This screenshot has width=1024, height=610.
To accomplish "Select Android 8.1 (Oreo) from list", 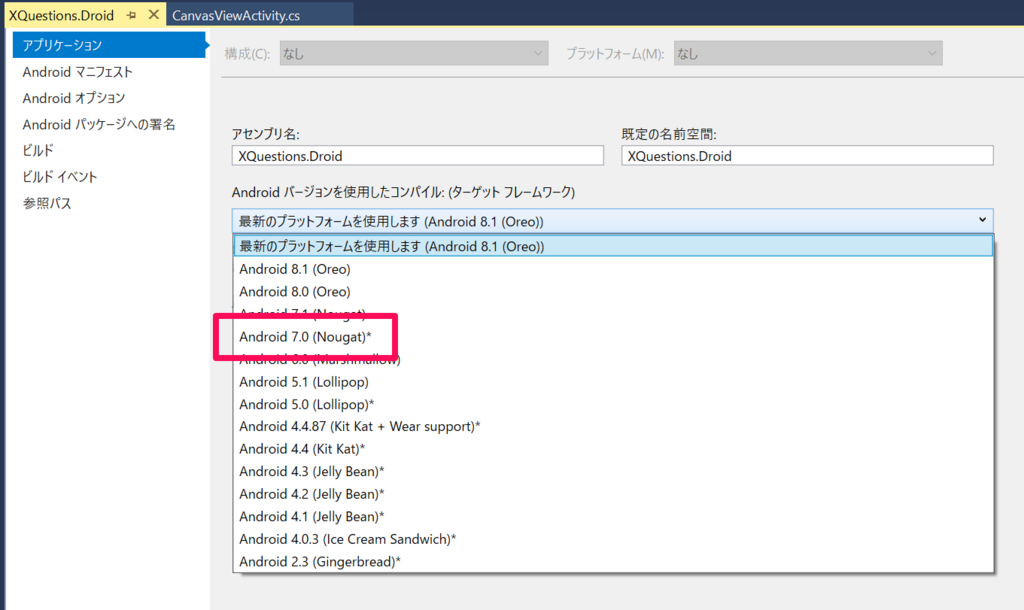I will pyautogui.click(x=613, y=269).
